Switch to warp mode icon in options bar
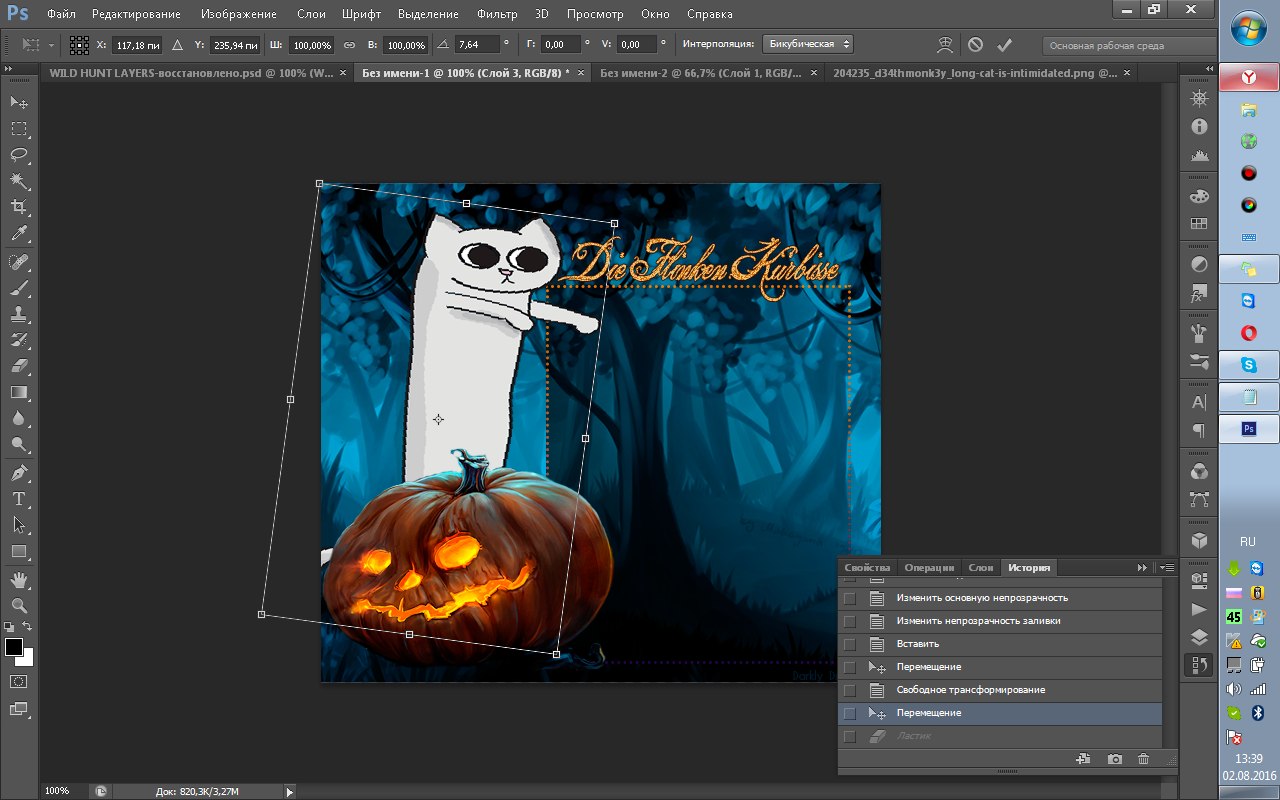Viewport: 1280px width, 800px height. (944, 45)
